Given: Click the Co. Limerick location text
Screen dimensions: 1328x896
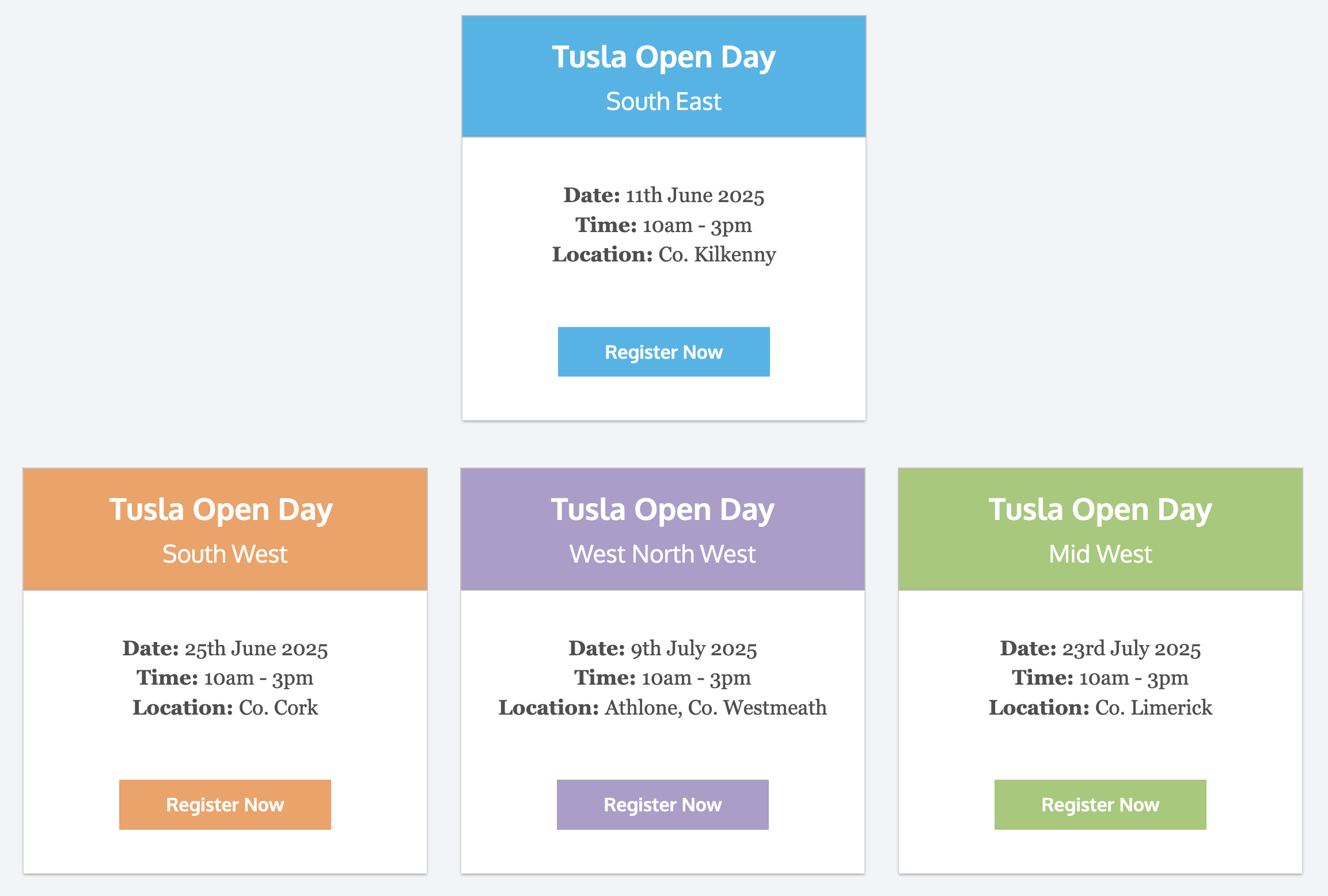Looking at the screenshot, I should point(1154,708).
